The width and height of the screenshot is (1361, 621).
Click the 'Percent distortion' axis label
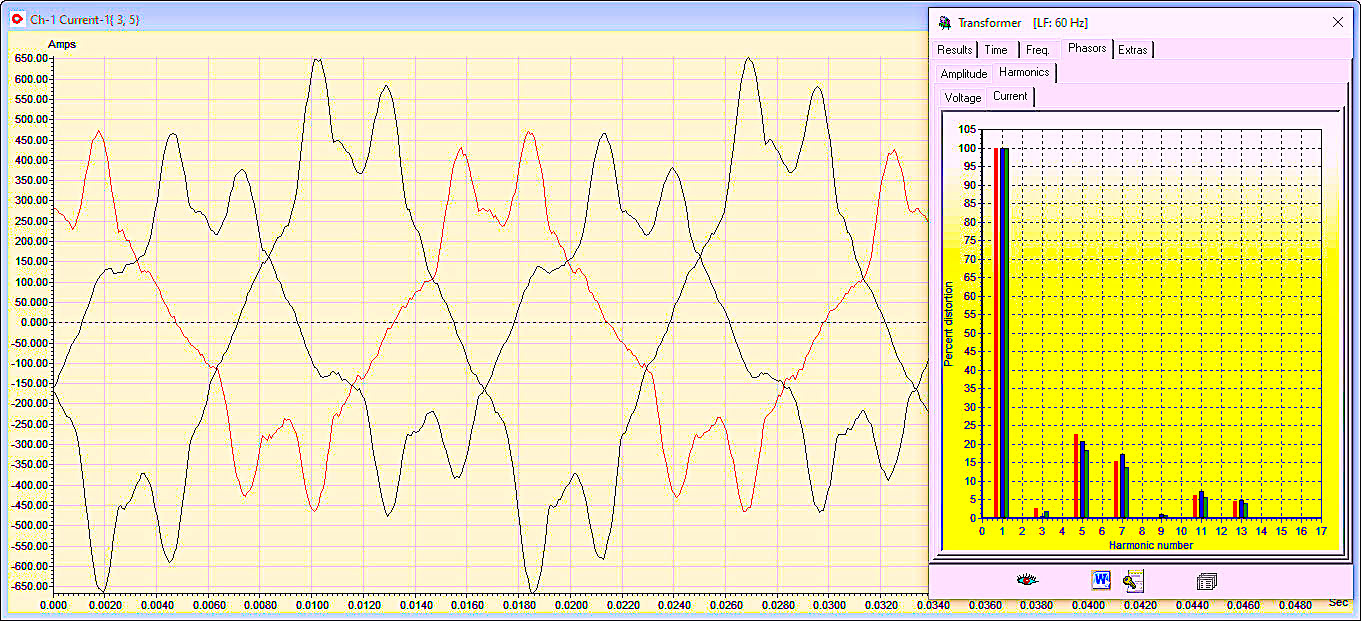click(949, 324)
